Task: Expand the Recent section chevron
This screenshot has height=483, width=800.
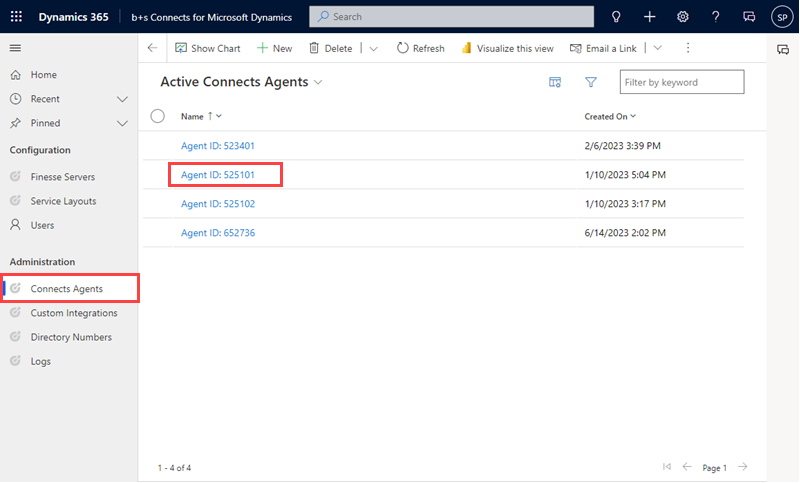Action: click(x=122, y=99)
